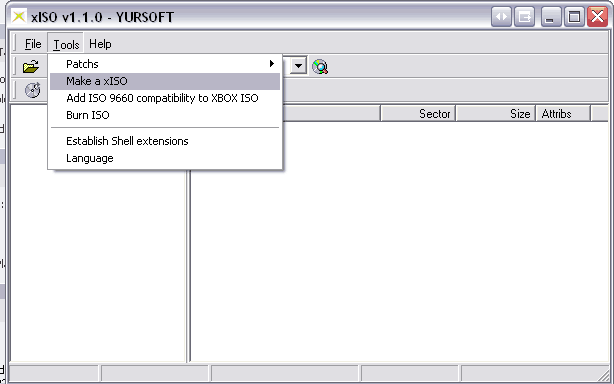Choose Establish Shell extensions
Viewport: 614px width, 384px height.
(165, 141)
